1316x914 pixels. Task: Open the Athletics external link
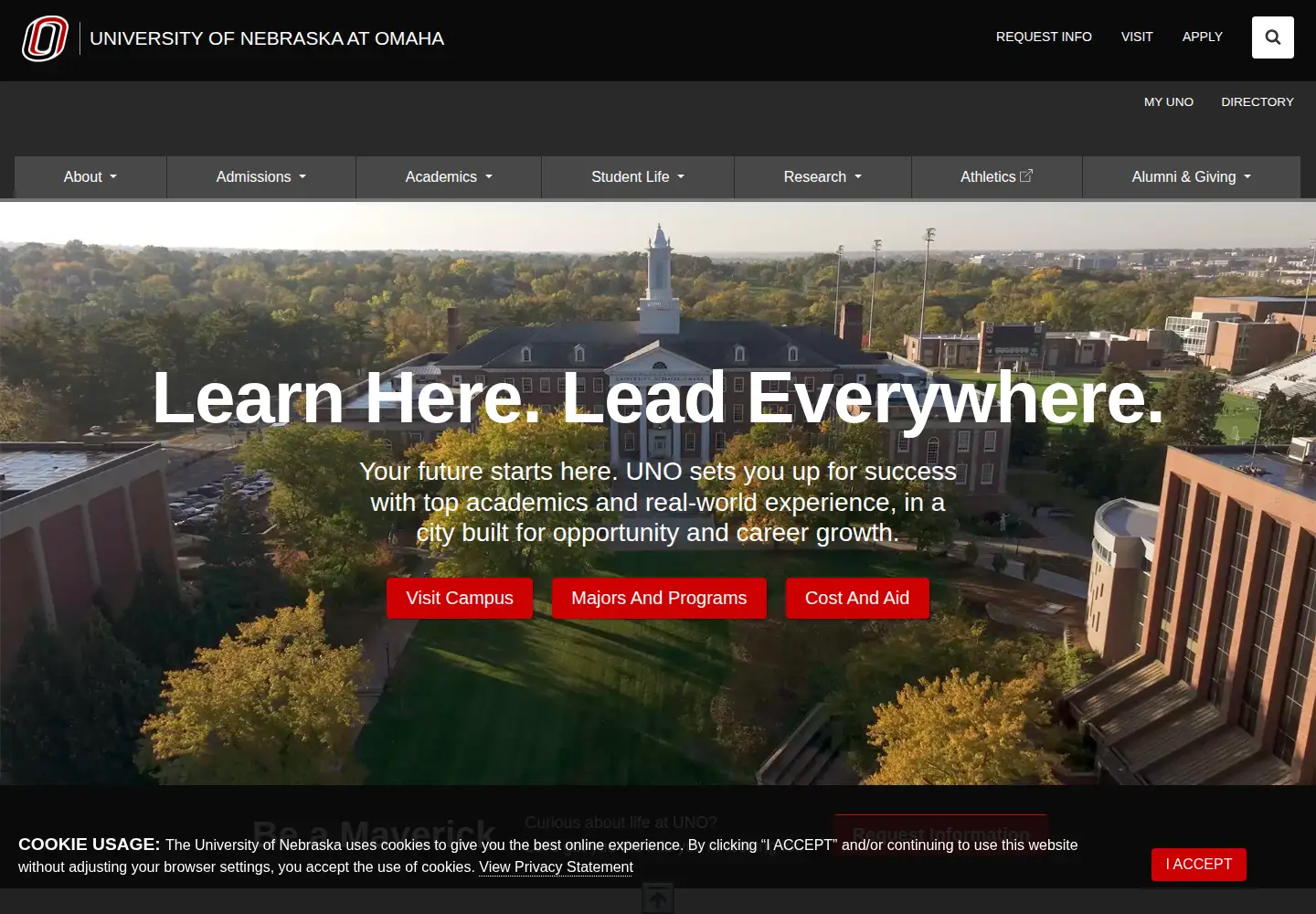[x=997, y=176]
